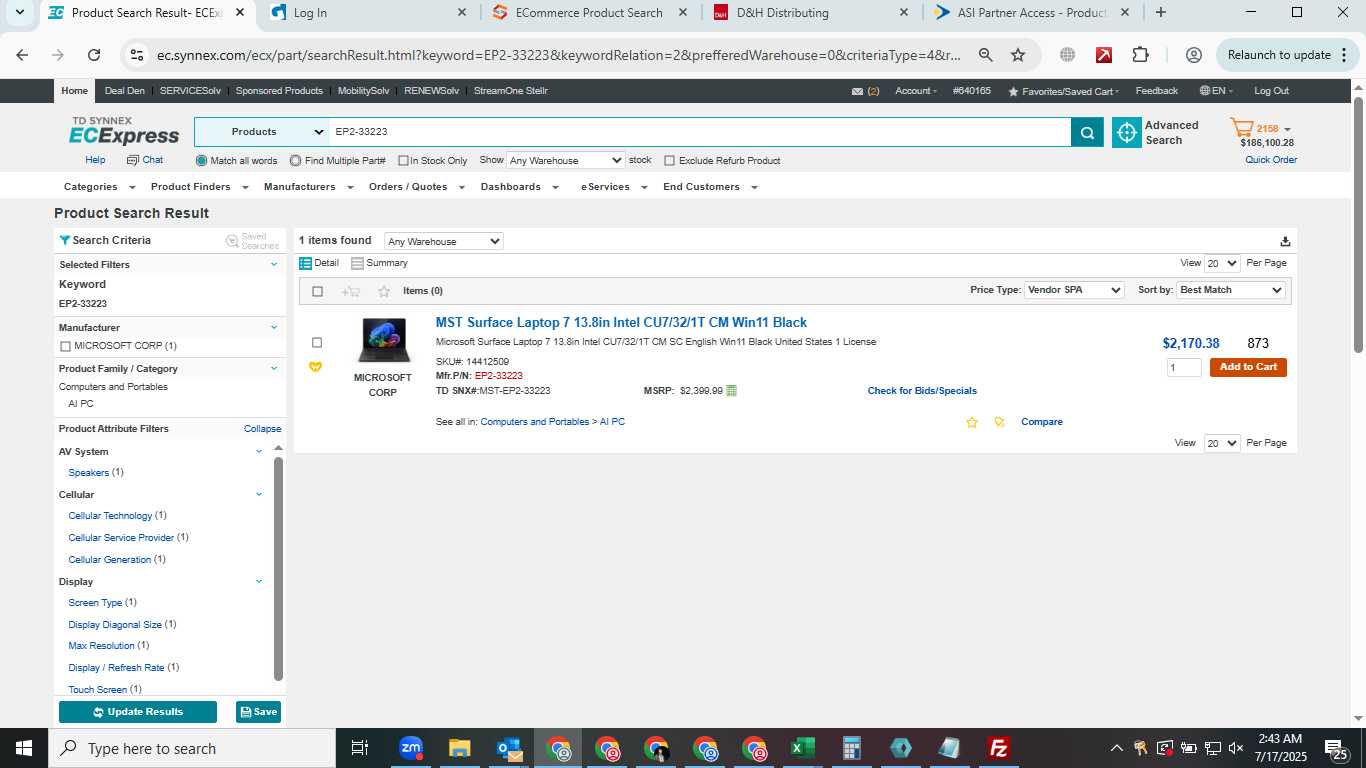Open Advanced Search target icon
This screenshot has height=768, width=1366.
1127,132
